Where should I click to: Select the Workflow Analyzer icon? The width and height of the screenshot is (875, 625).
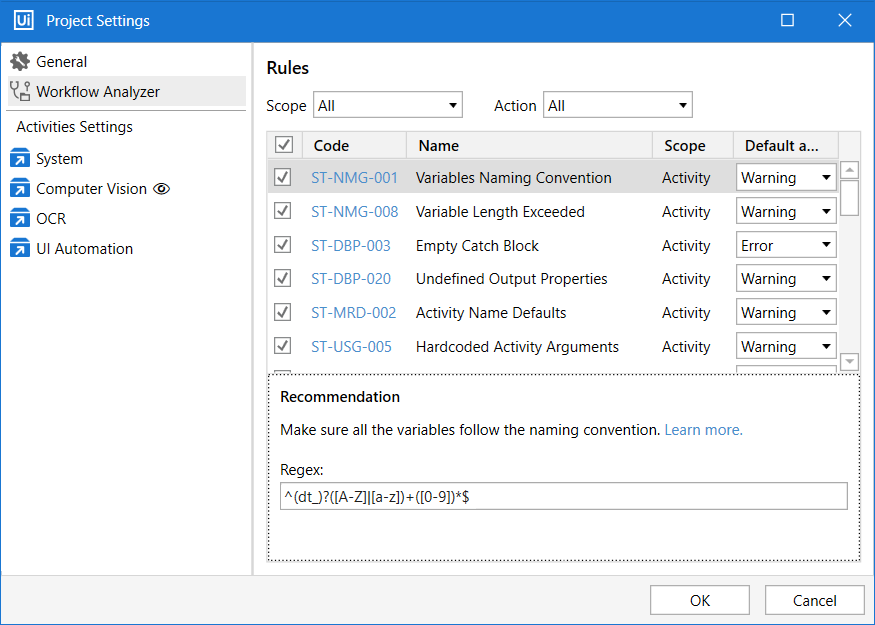point(20,91)
